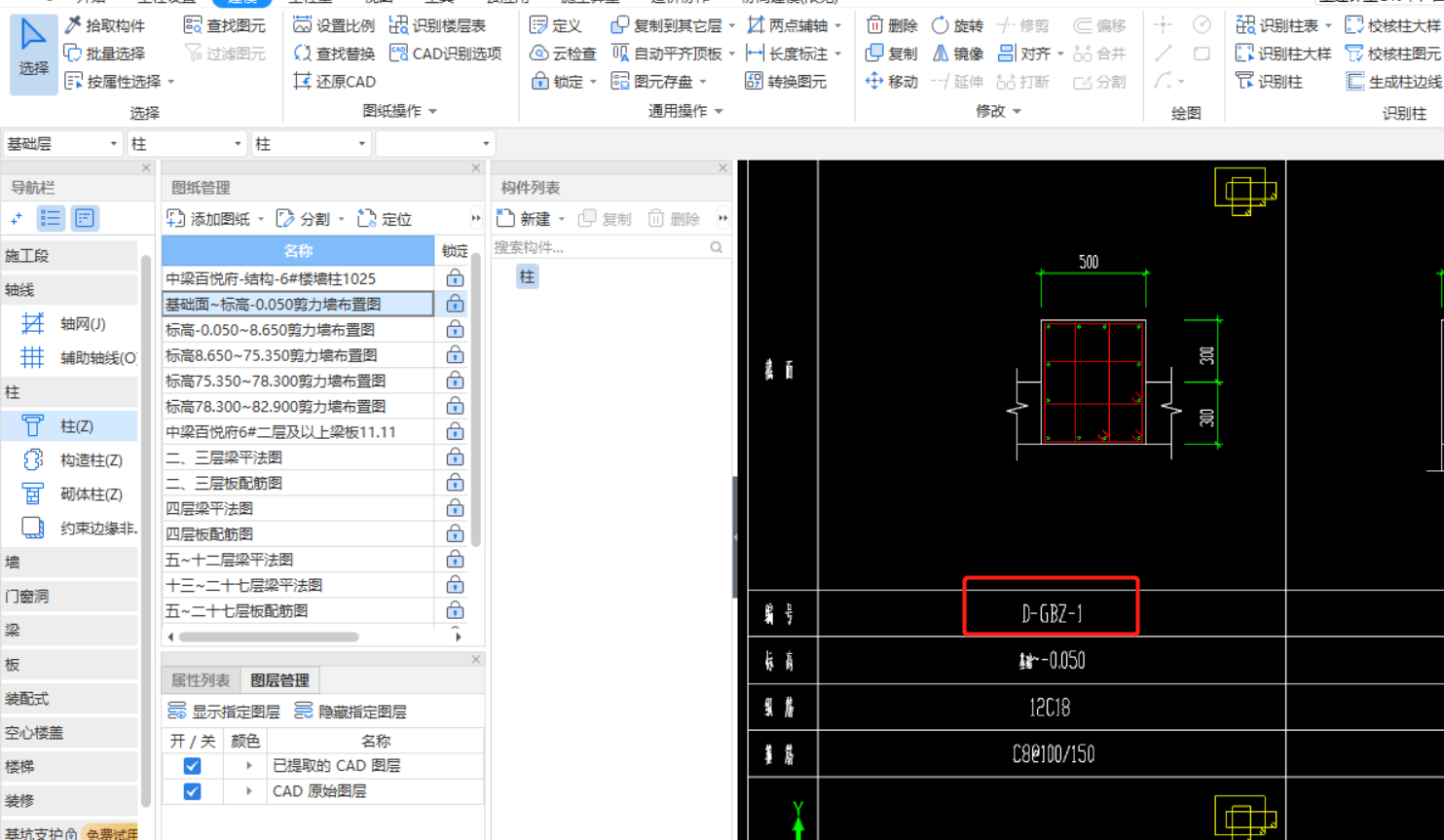This screenshot has height=840, width=1444.
Task: Click 还原CAD restore tool
Action: pyautogui.click(x=334, y=82)
